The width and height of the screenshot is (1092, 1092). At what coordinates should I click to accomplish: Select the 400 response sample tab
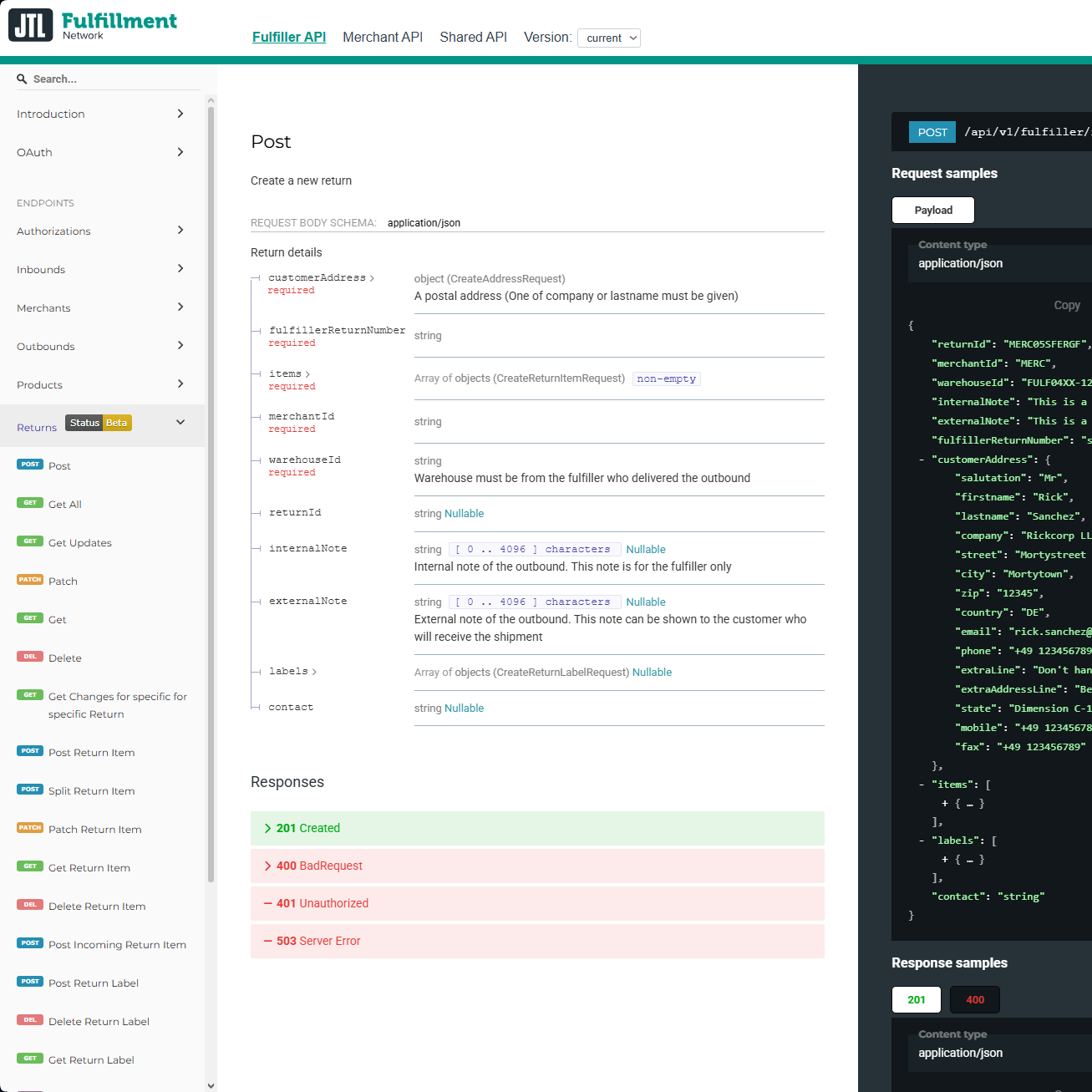(975, 999)
